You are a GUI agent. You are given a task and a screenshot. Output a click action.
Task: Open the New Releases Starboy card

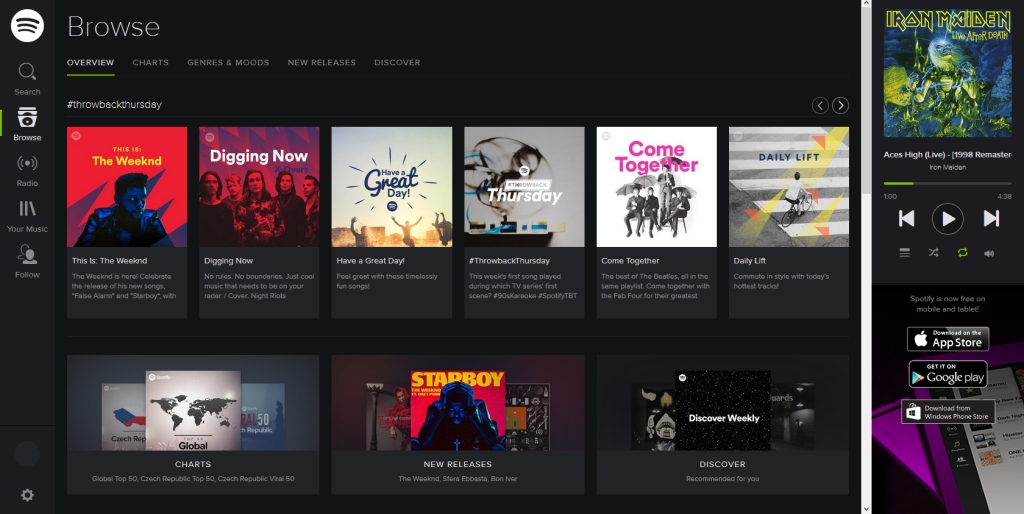[x=458, y=425]
